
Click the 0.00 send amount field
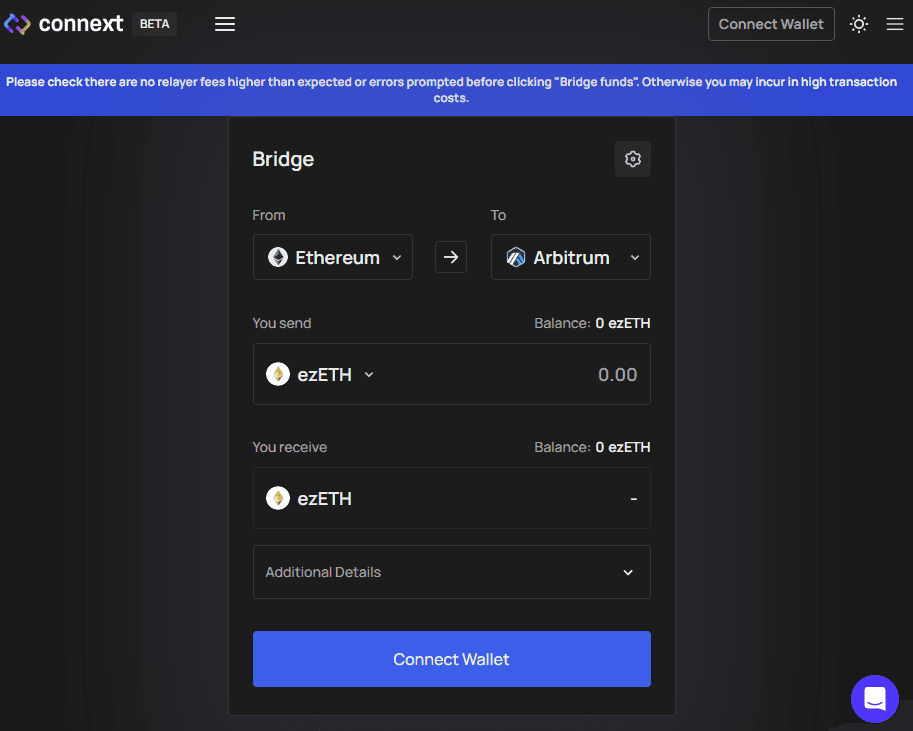(560, 375)
